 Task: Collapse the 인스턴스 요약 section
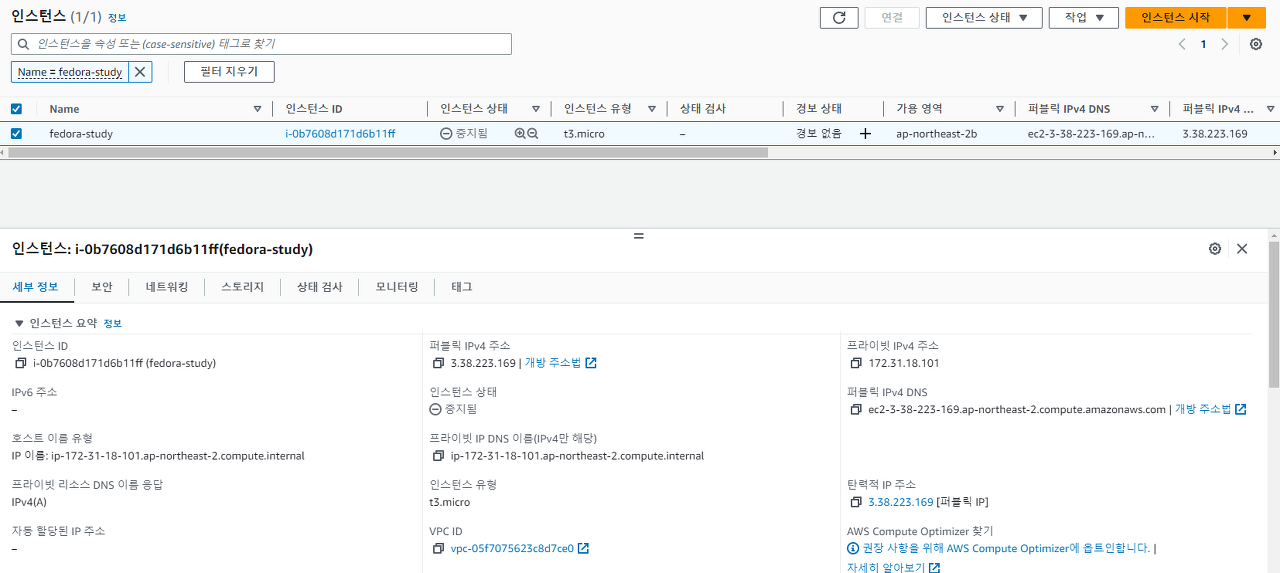19,323
